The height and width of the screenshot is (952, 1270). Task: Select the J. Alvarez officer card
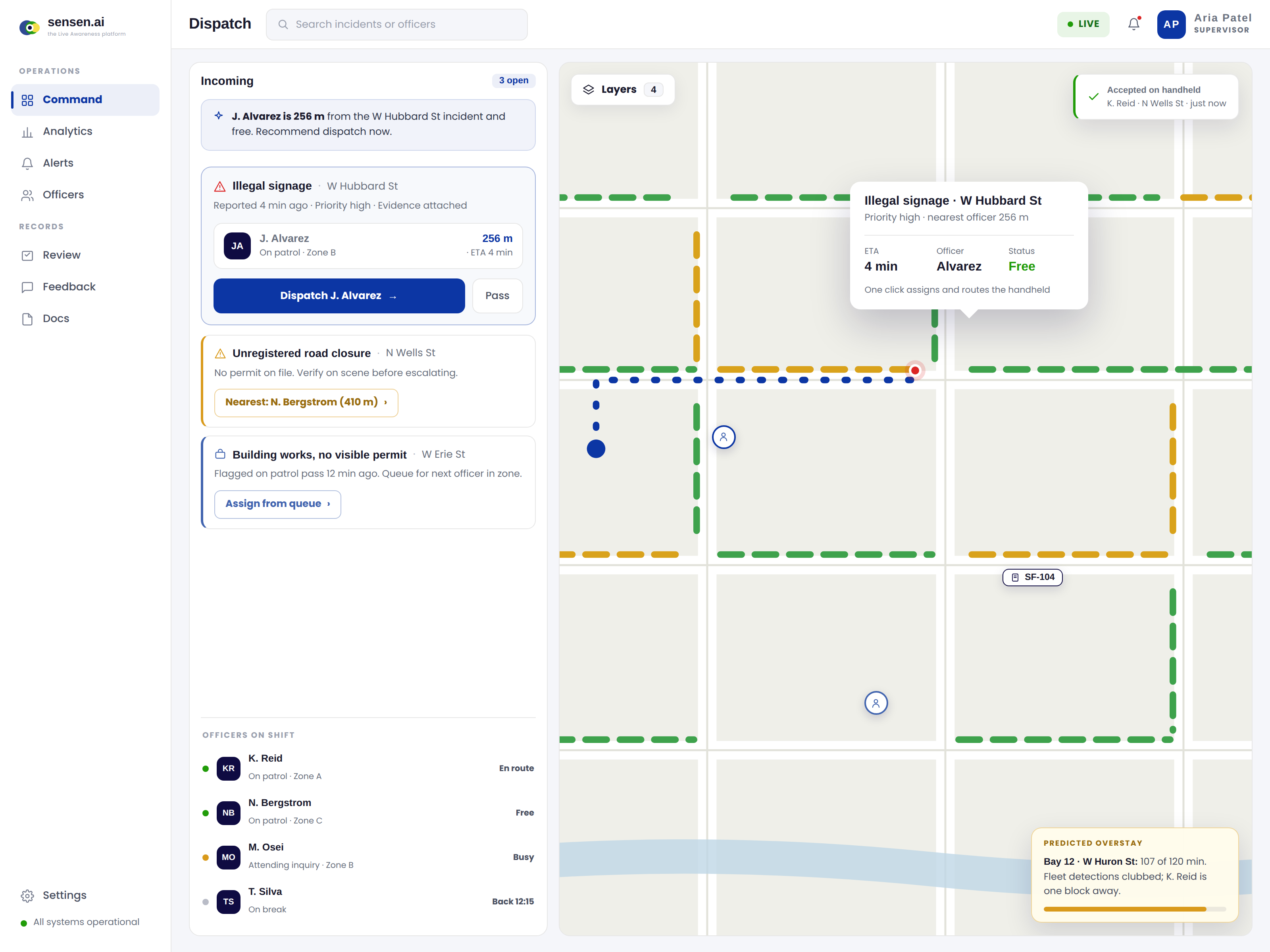pyautogui.click(x=368, y=246)
